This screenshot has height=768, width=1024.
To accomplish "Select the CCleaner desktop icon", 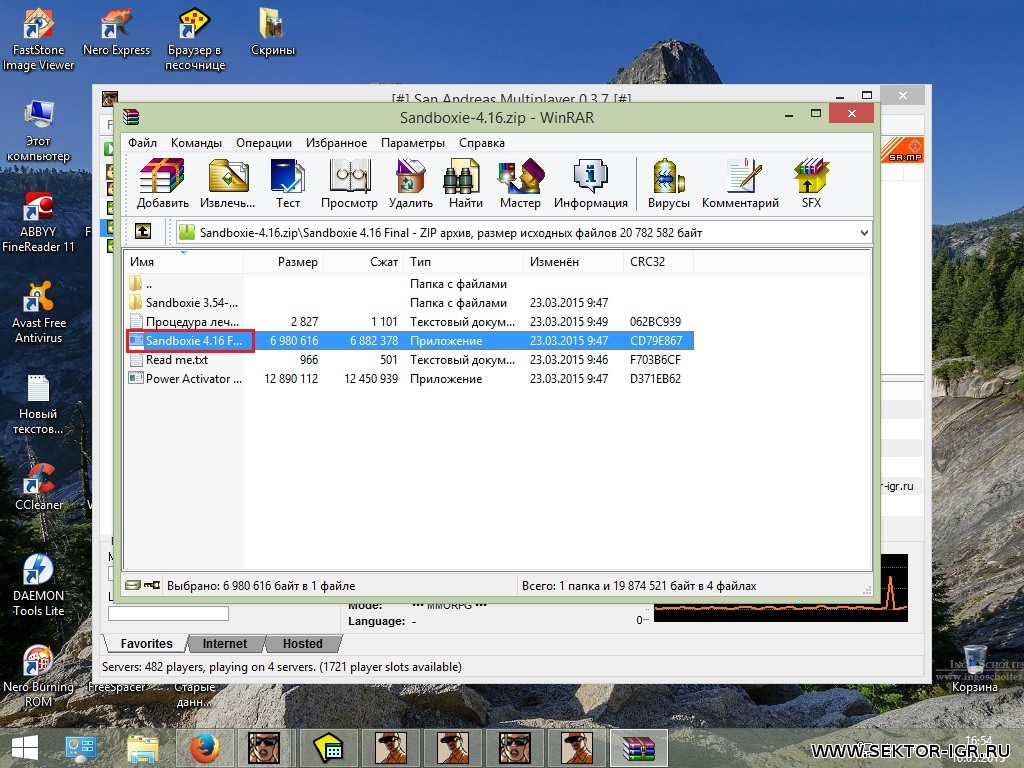I will pos(39,487).
